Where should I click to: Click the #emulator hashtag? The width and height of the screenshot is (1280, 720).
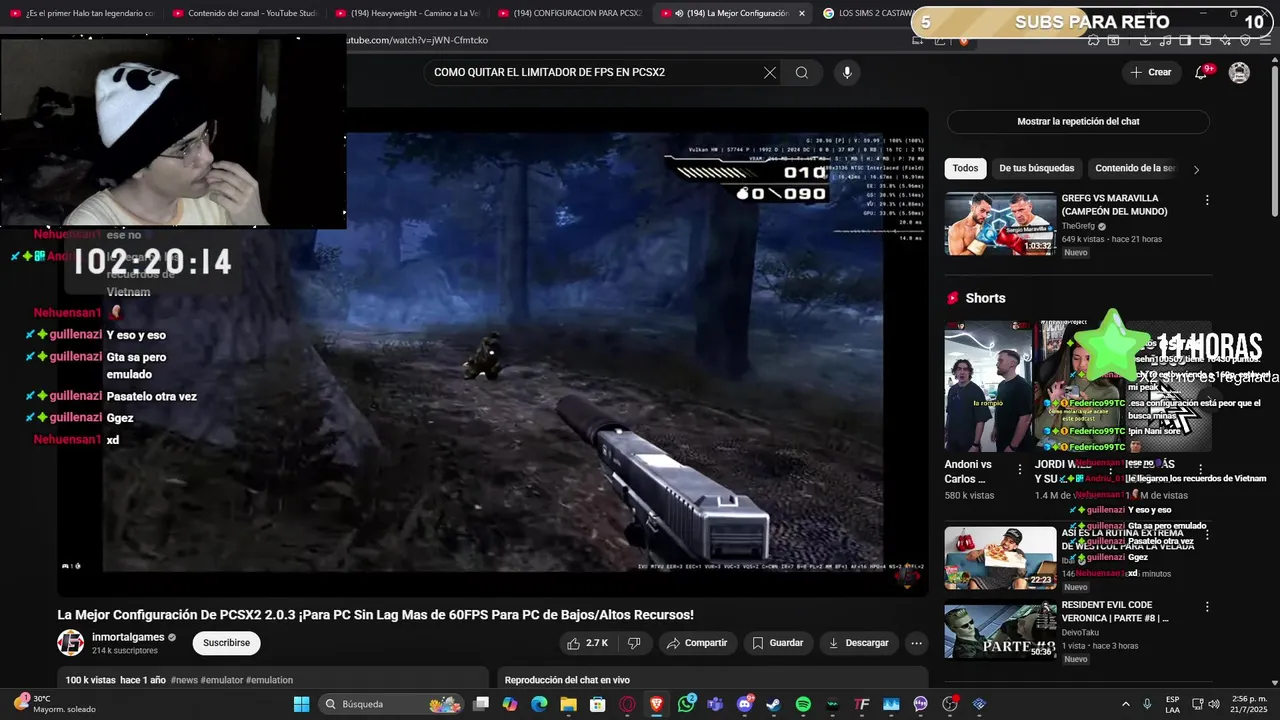click(221, 680)
